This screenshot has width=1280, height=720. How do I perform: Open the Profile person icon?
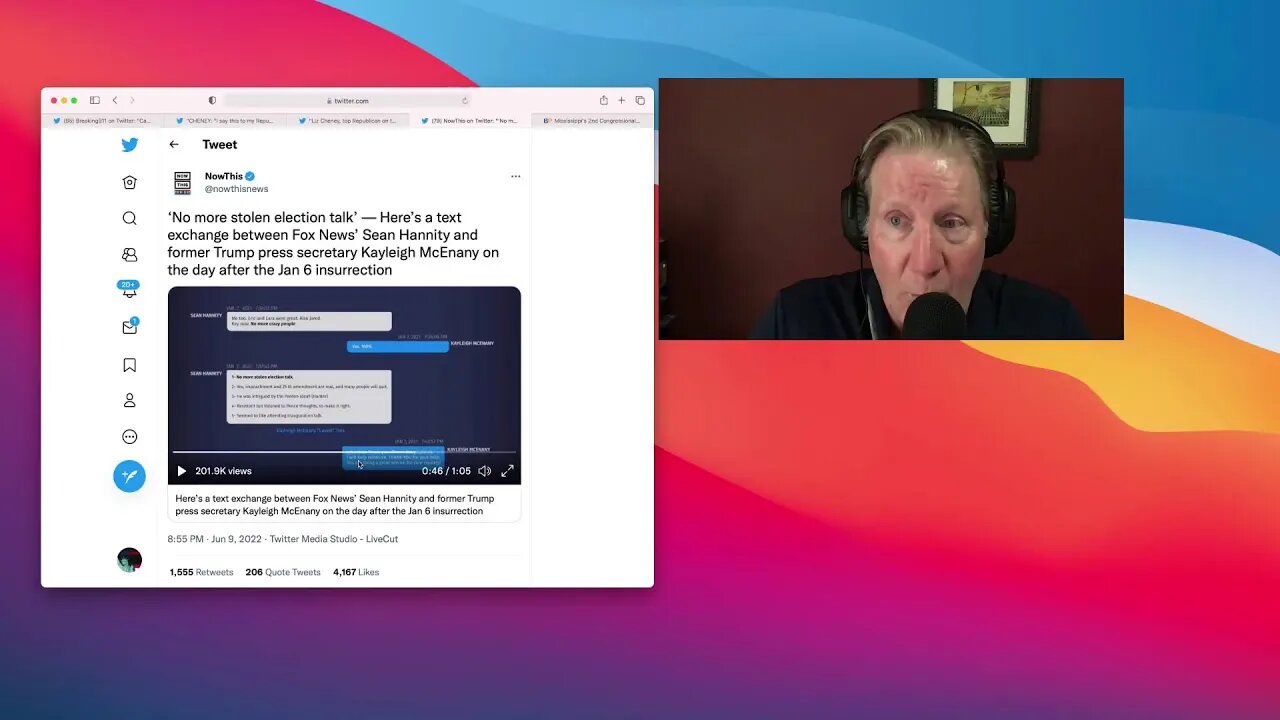pyautogui.click(x=129, y=400)
